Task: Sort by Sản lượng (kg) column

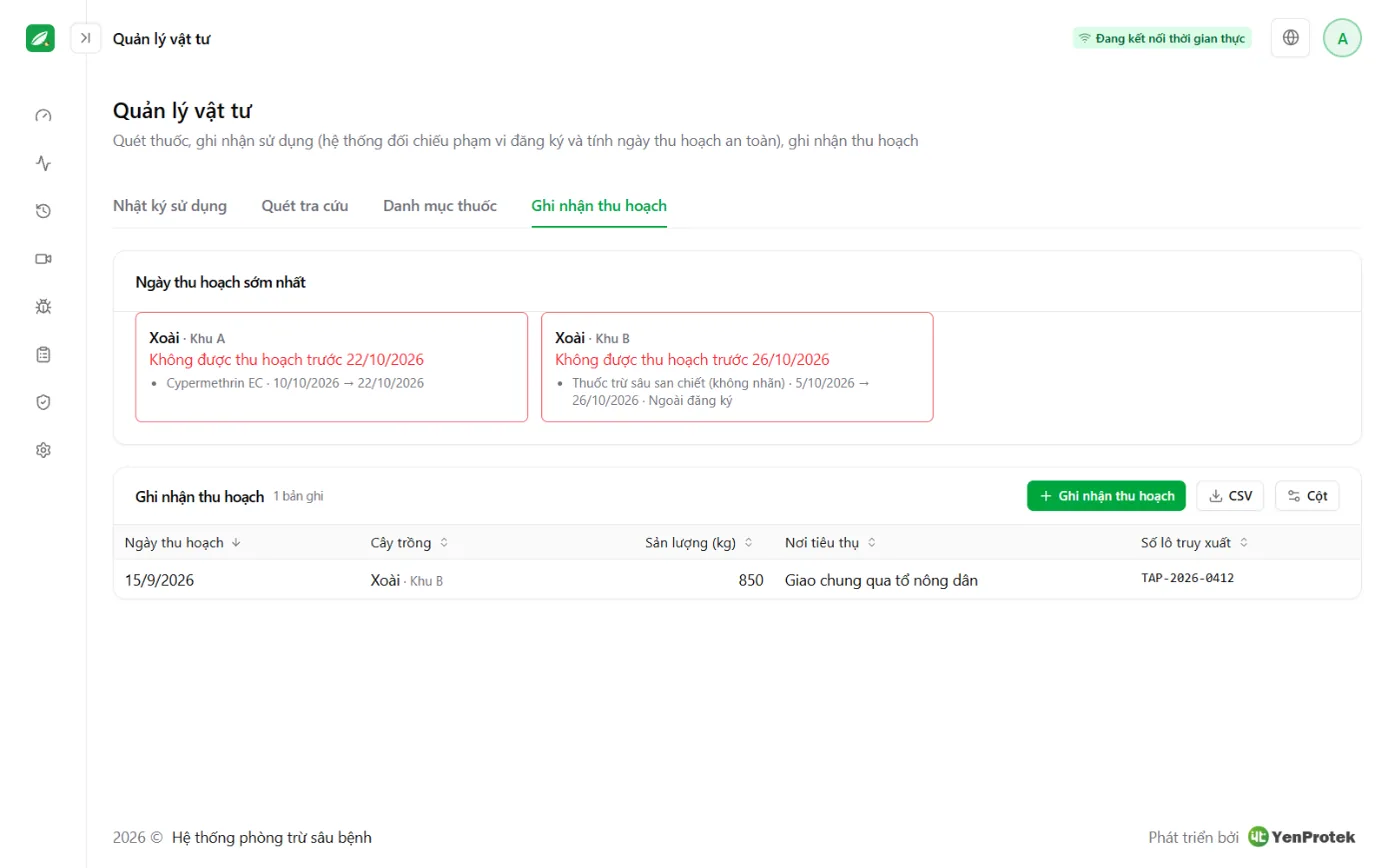Action: point(699,543)
